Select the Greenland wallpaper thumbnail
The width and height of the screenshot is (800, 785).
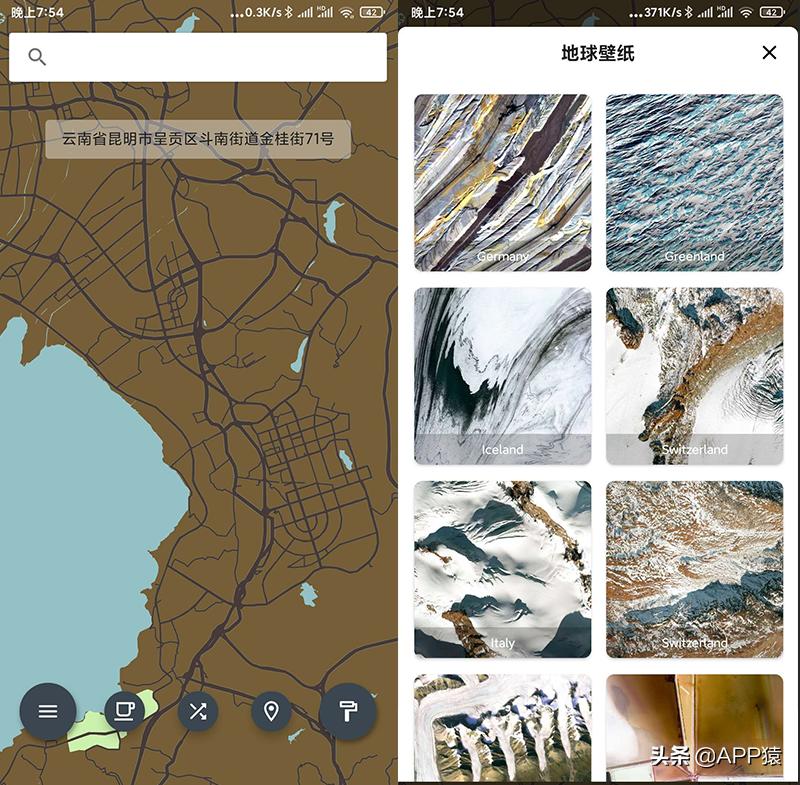tap(694, 183)
